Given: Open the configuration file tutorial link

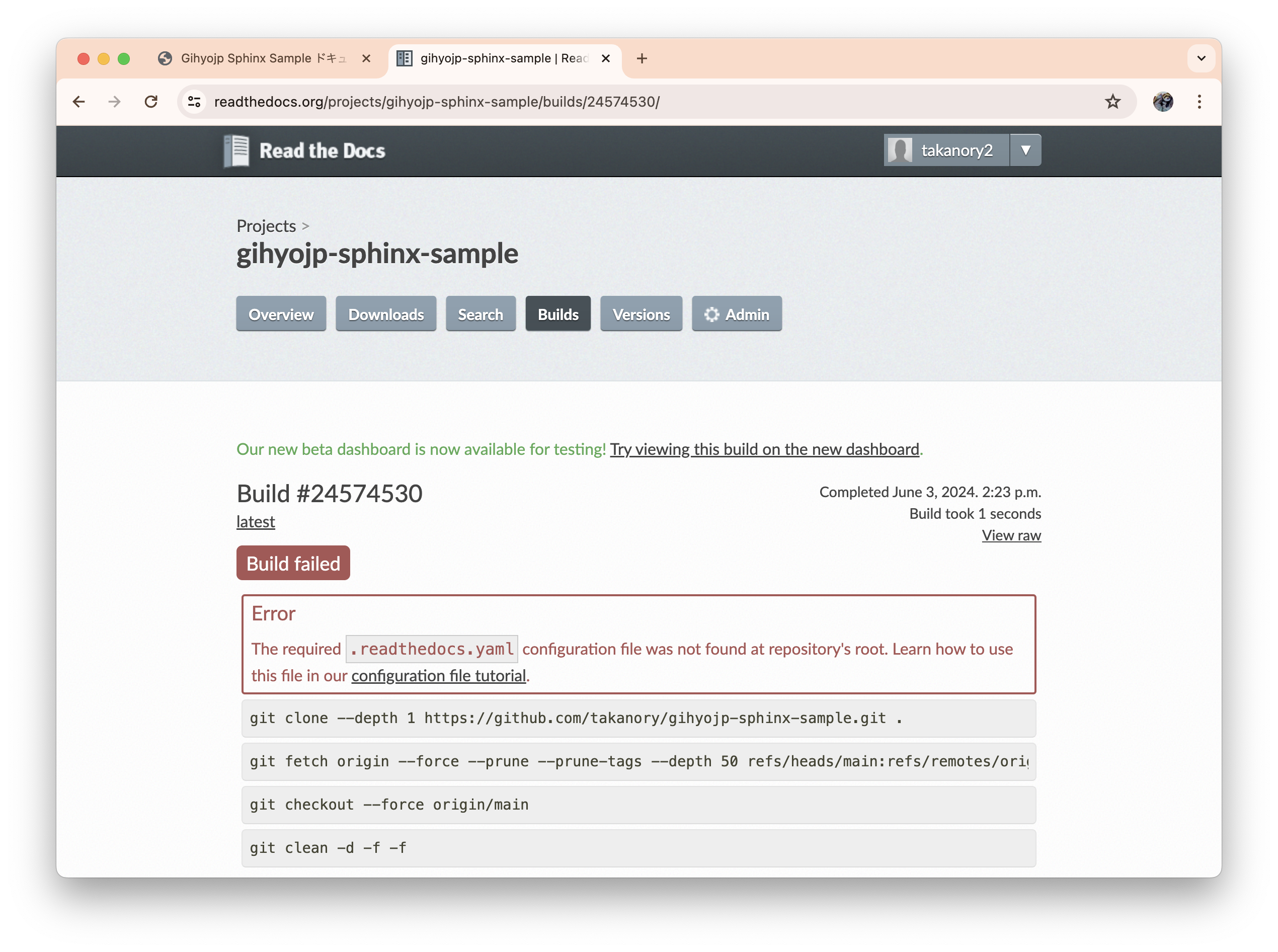Looking at the screenshot, I should coord(438,675).
